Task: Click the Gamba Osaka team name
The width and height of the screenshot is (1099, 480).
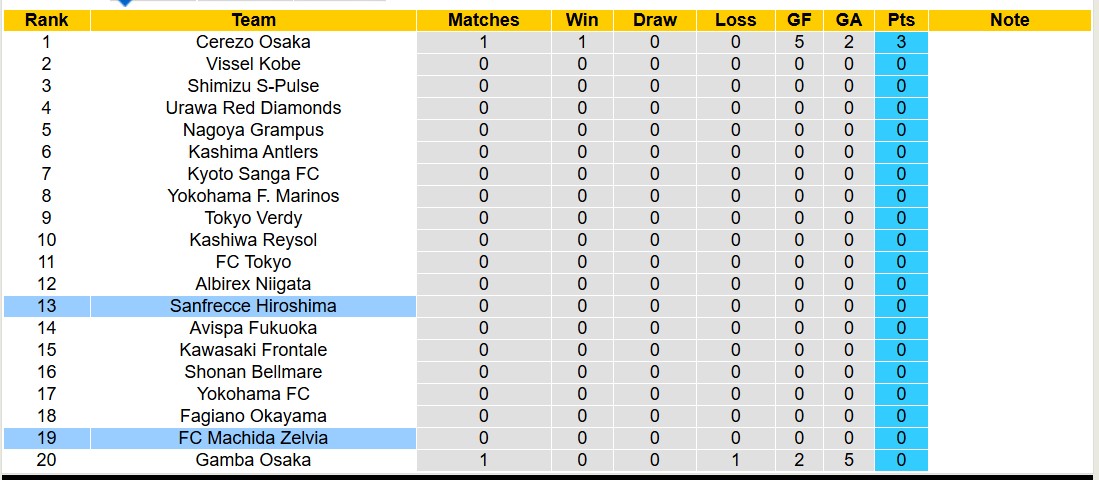Action: [253, 460]
